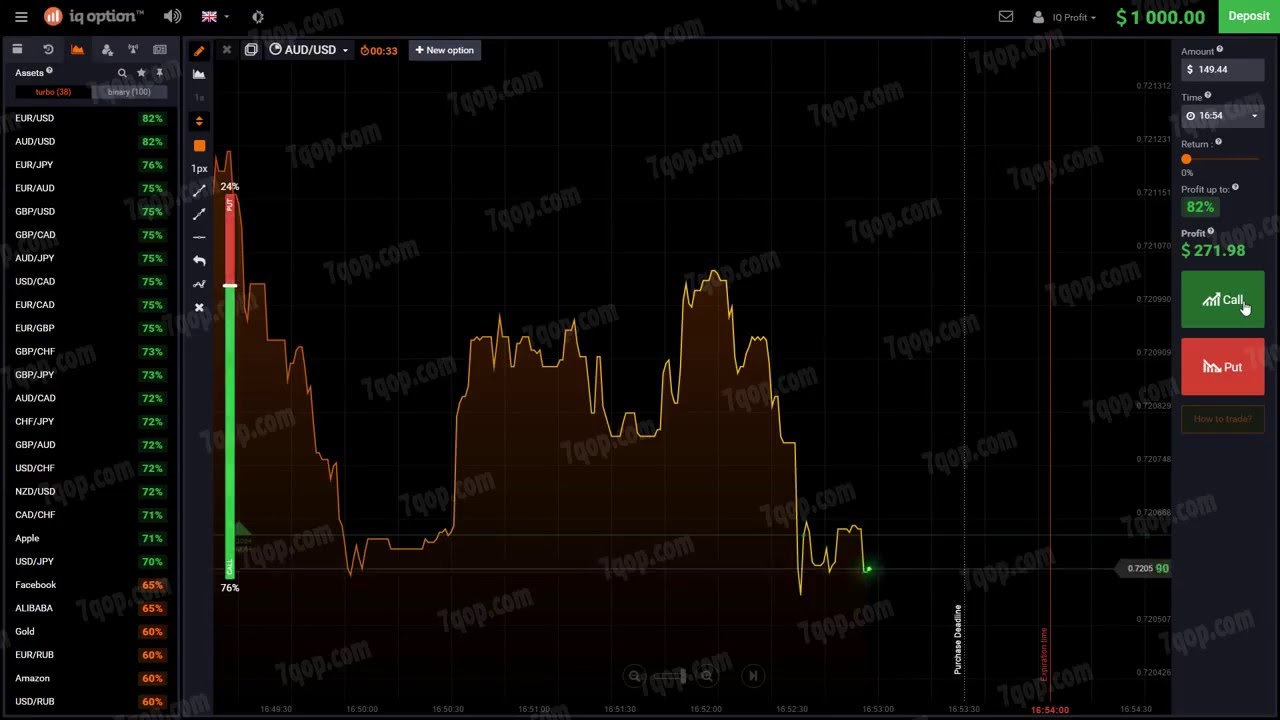Viewport: 1280px width, 720px height.
Task: Show favorite assets with star icon
Action: pos(141,73)
